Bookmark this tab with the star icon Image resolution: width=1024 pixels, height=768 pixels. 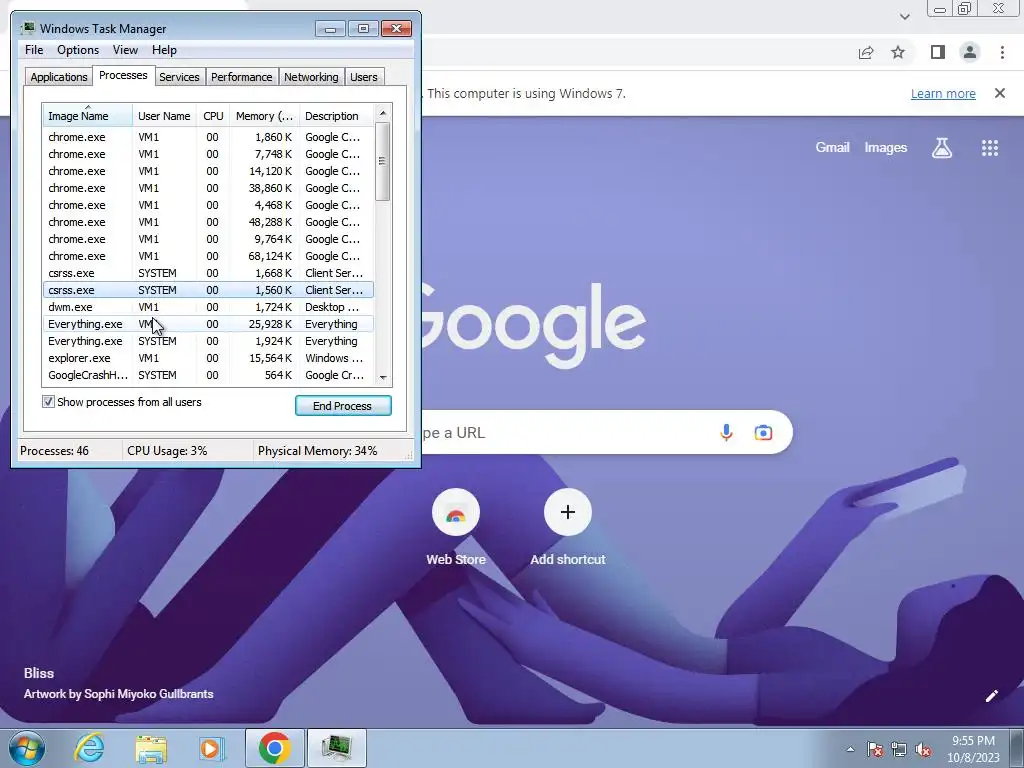[898, 52]
